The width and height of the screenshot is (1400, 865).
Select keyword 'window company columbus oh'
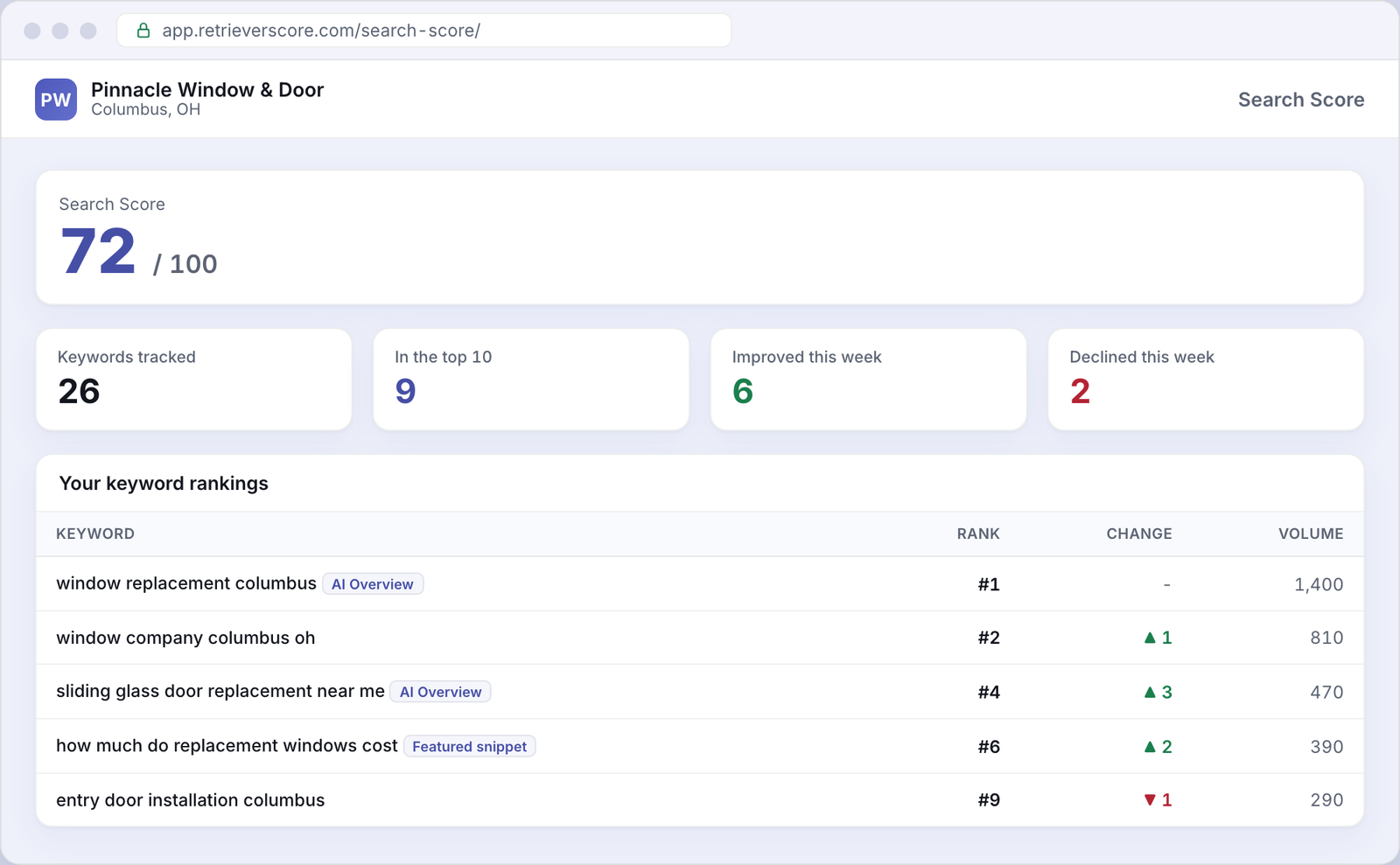pyautogui.click(x=185, y=638)
